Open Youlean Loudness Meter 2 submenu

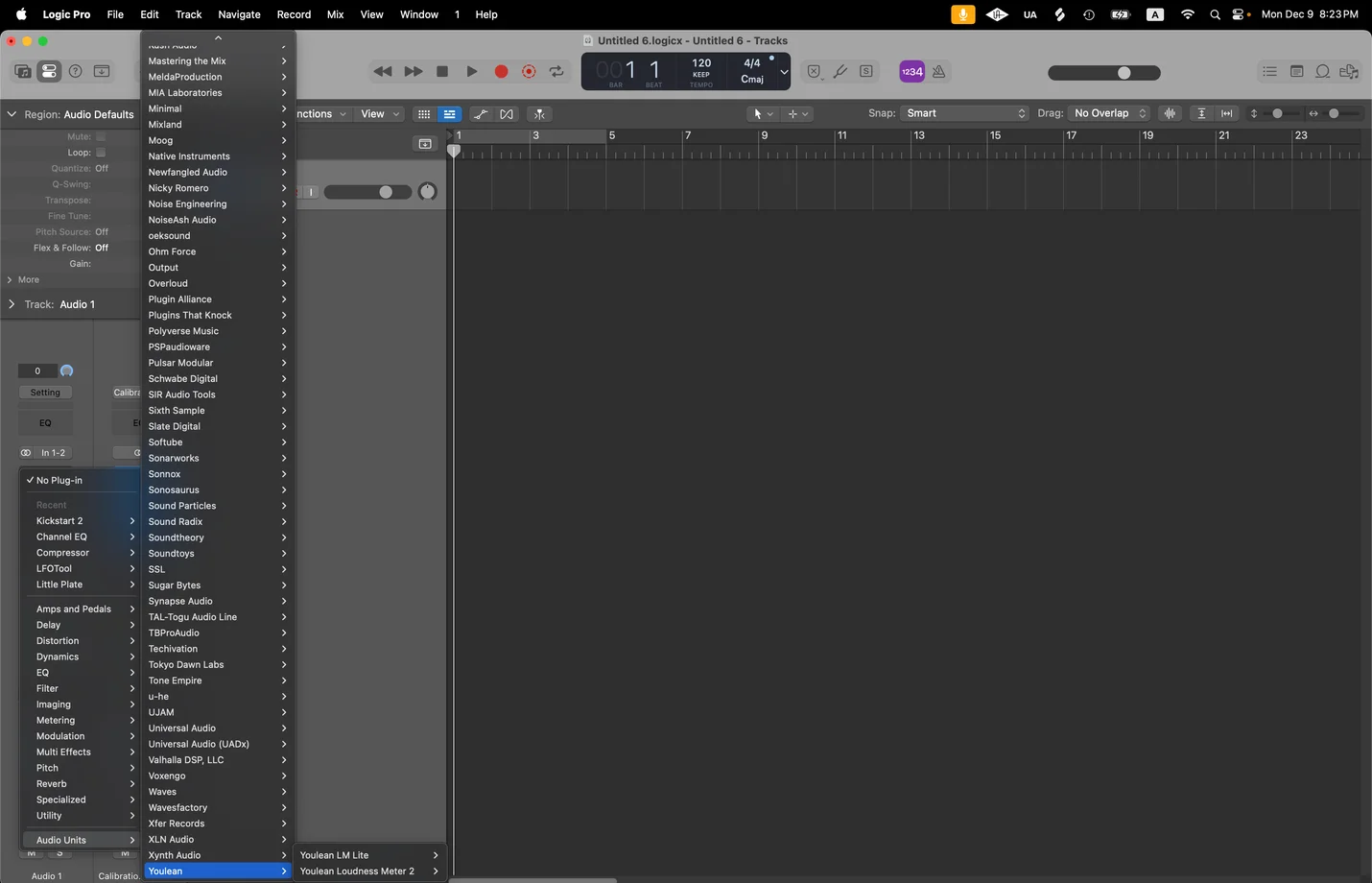pyautogui.click(x=369, y=871)
